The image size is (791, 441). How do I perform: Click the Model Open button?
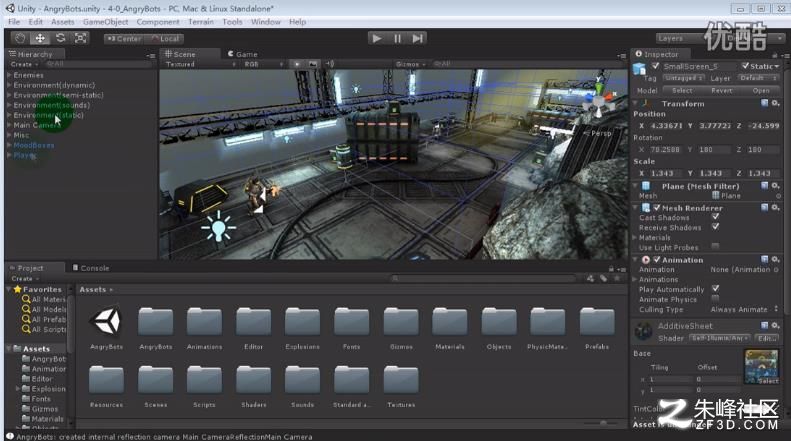tap(761, 90)
